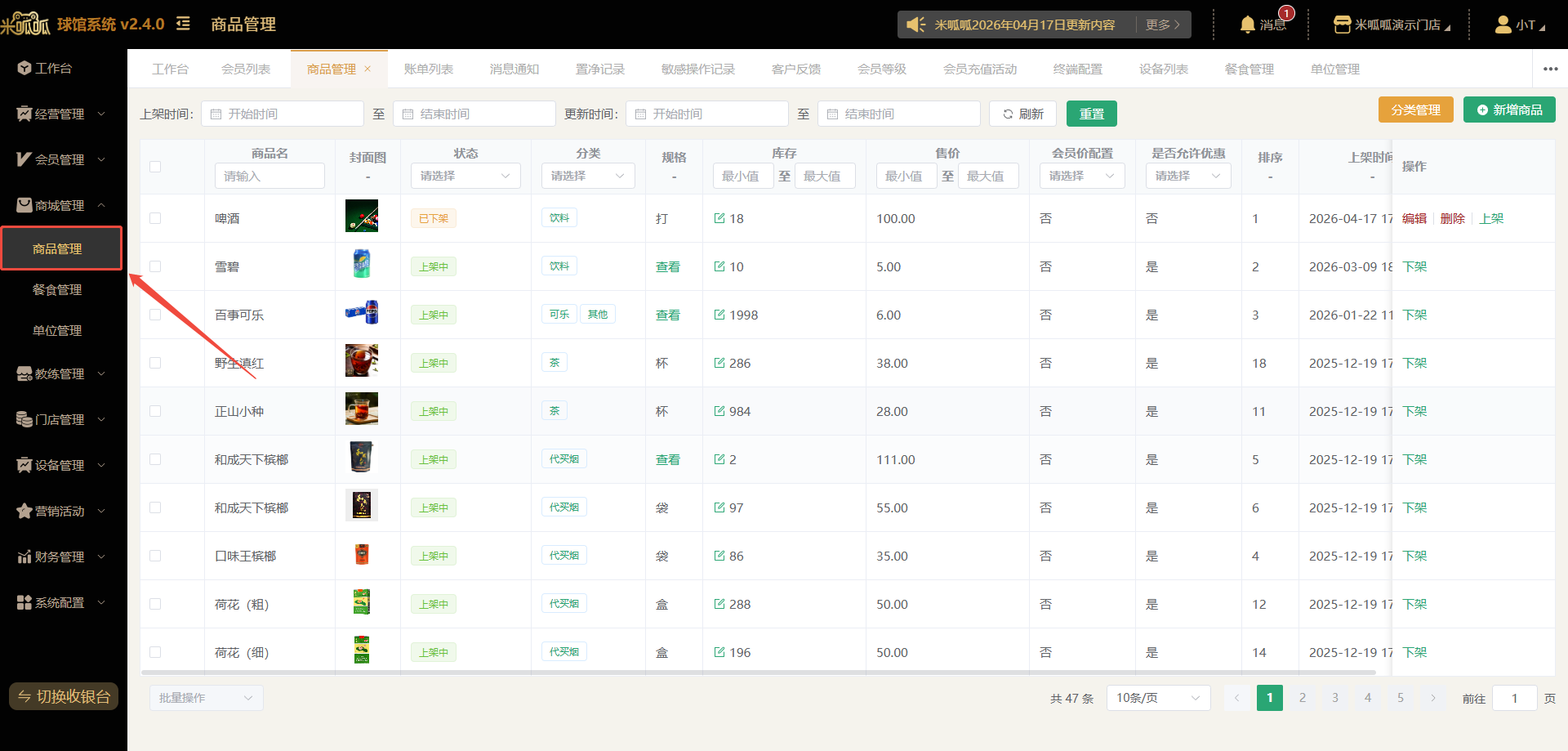The height and width of the screenshot is (751, 1568).
Task: Toggle the select-all checkbox in header
Action: tap(155, 167)
